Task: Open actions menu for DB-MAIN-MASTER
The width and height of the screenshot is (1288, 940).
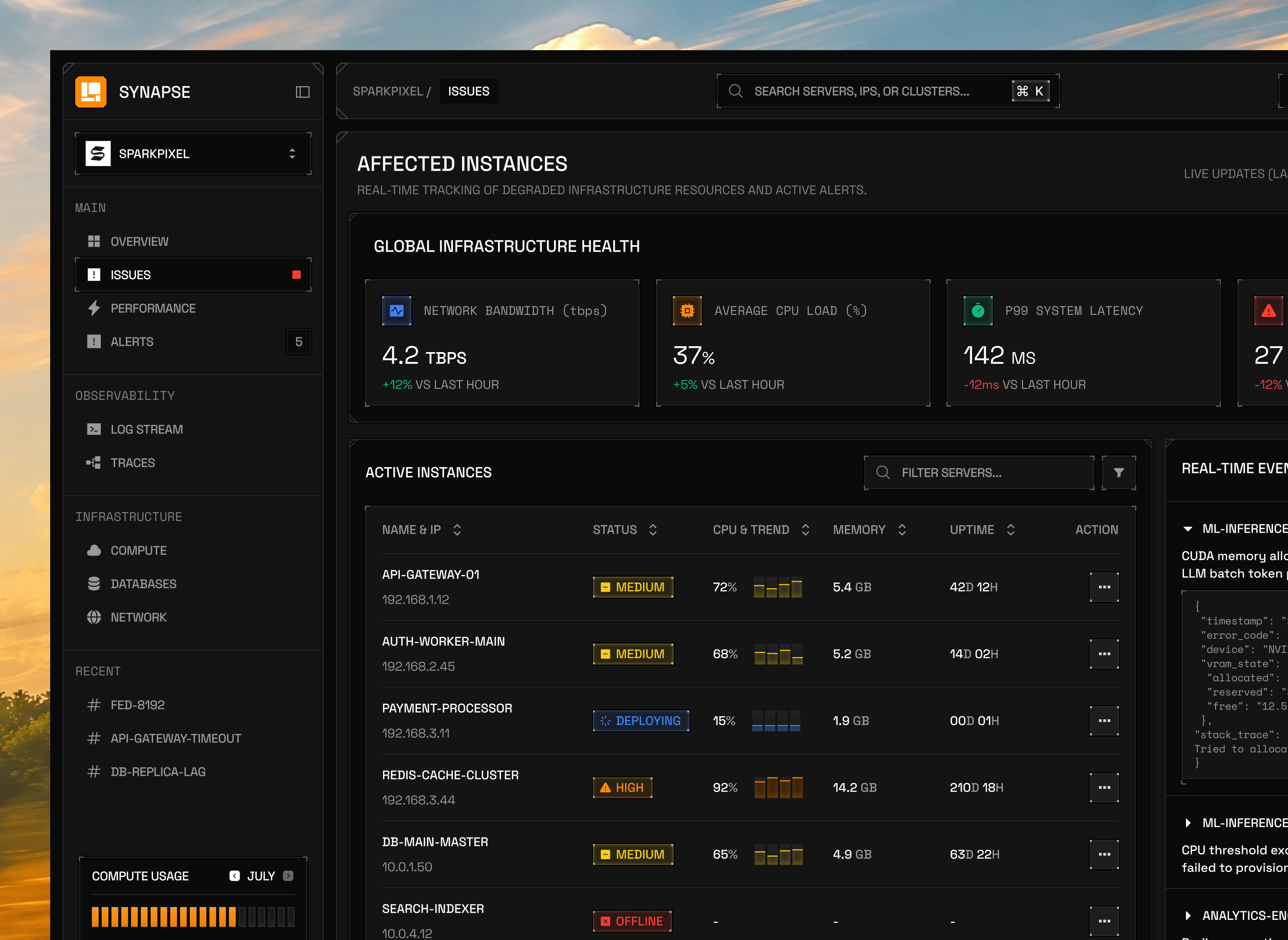Action: (x=1104, y=854)
